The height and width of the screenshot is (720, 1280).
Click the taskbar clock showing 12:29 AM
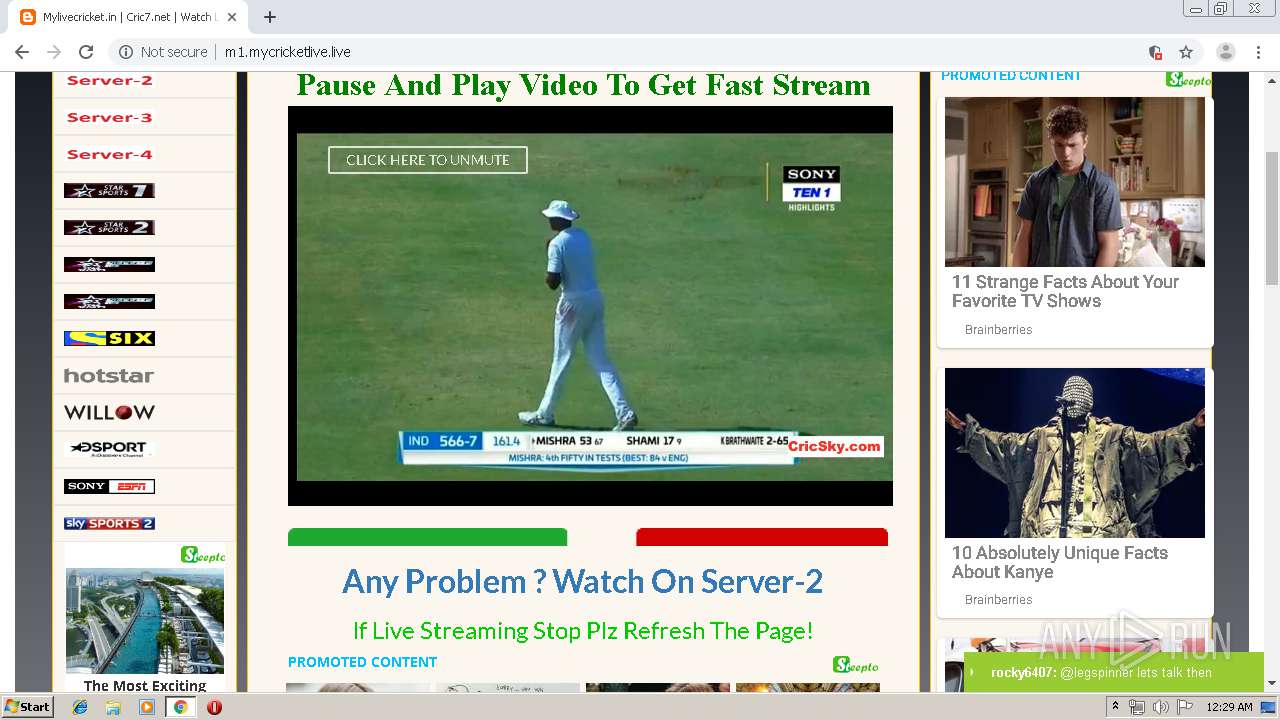1229,707
